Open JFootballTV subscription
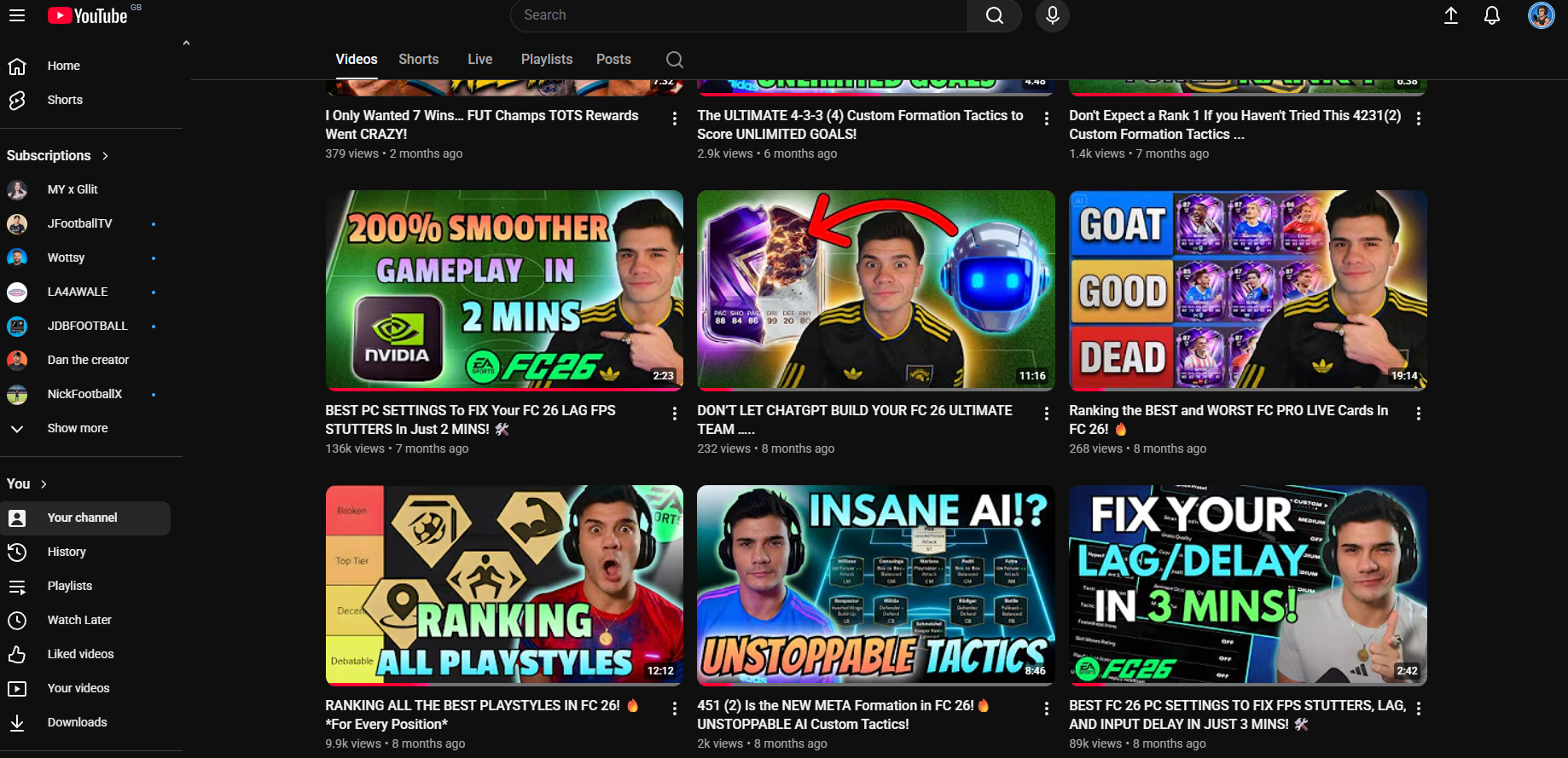 [85, 223]
